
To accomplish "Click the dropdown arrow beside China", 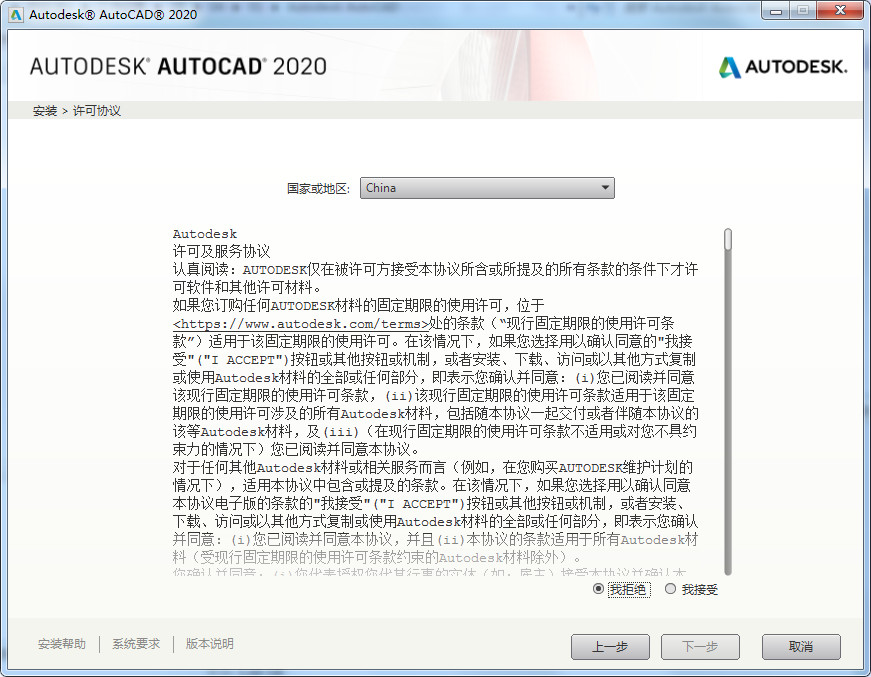I will tap(604, 187).
